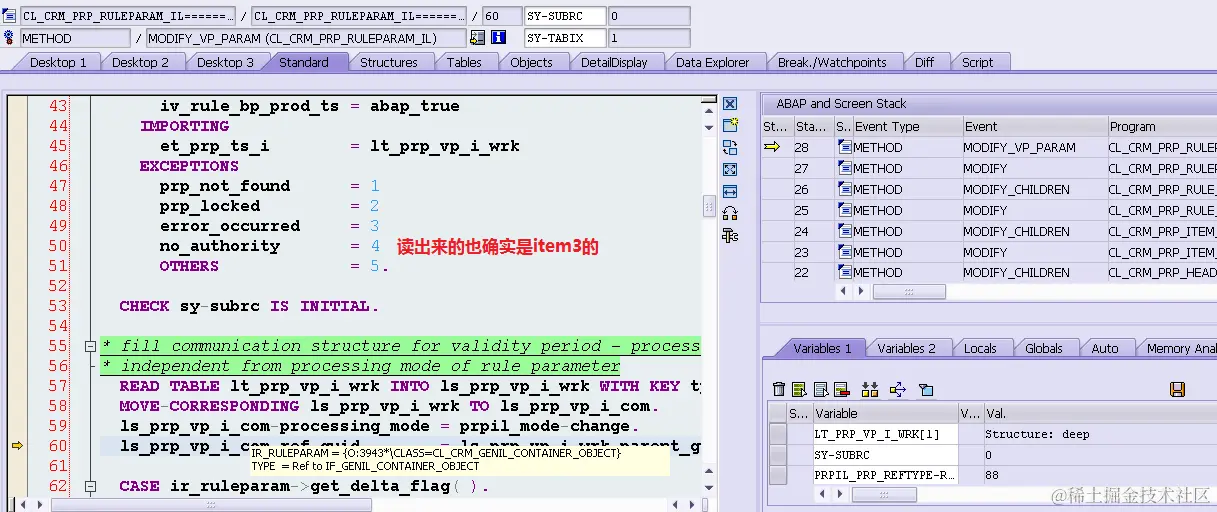Click the MODIFY_VP_PARAM method name field
The width and height of the screenshot is (1217, 512).
[306, 38]
